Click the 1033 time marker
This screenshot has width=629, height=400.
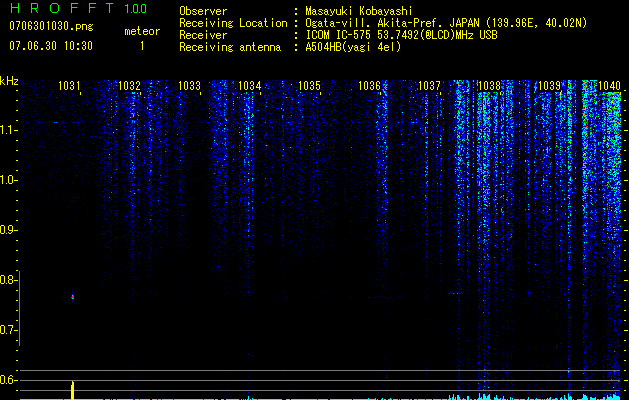189,85
